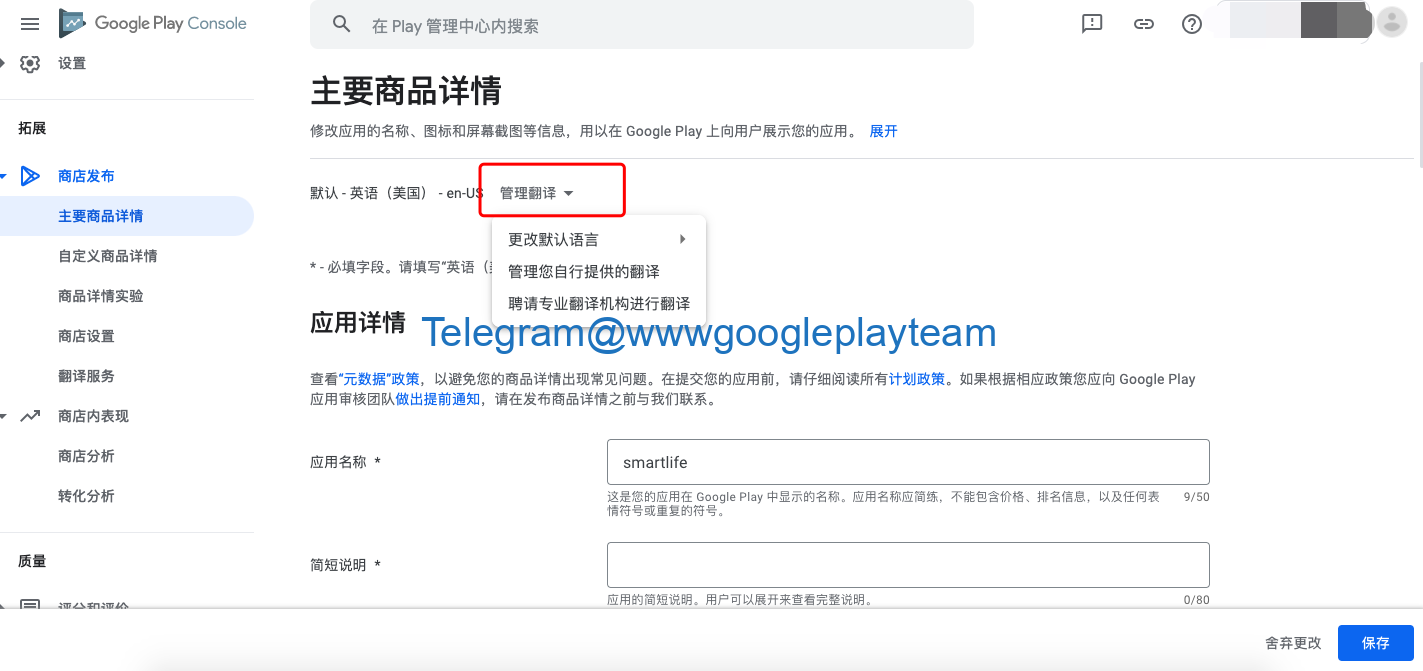Select 管理您自行提供的翻译 menu option

coord(599,272)
